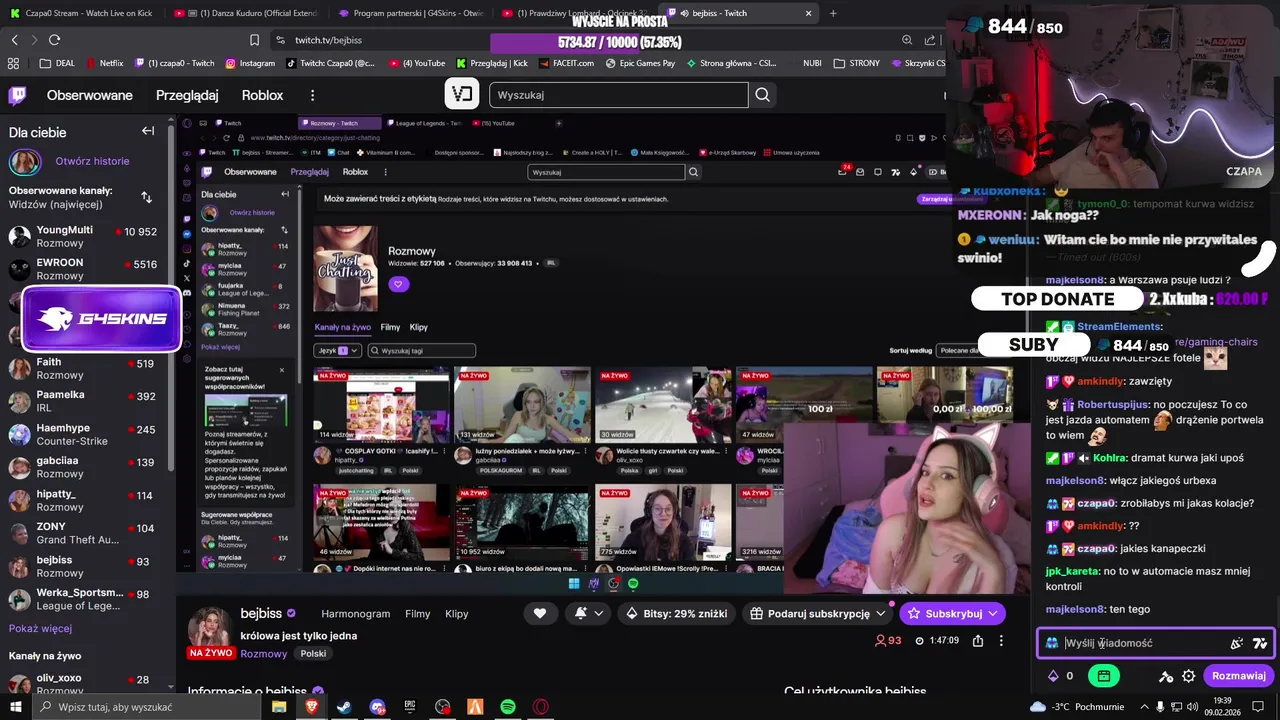This screenshot has height=720, width=1280.
Task: Click Pokaż więcej in sidebar
Action: coord(40,628)
